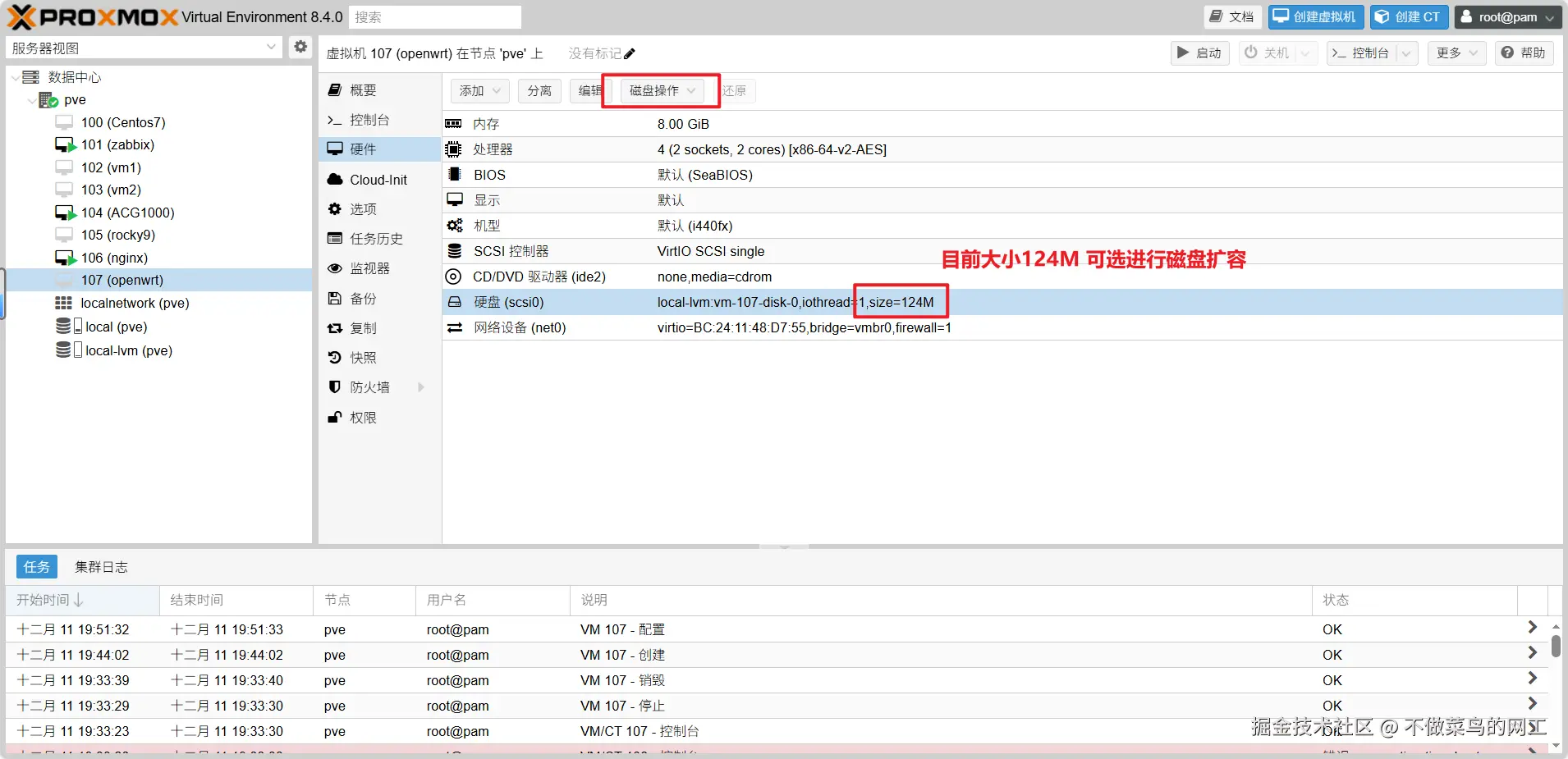The image size is (1568, 759).
Task: Select the 硬件 hardware tab
Action: coord(379,149)
